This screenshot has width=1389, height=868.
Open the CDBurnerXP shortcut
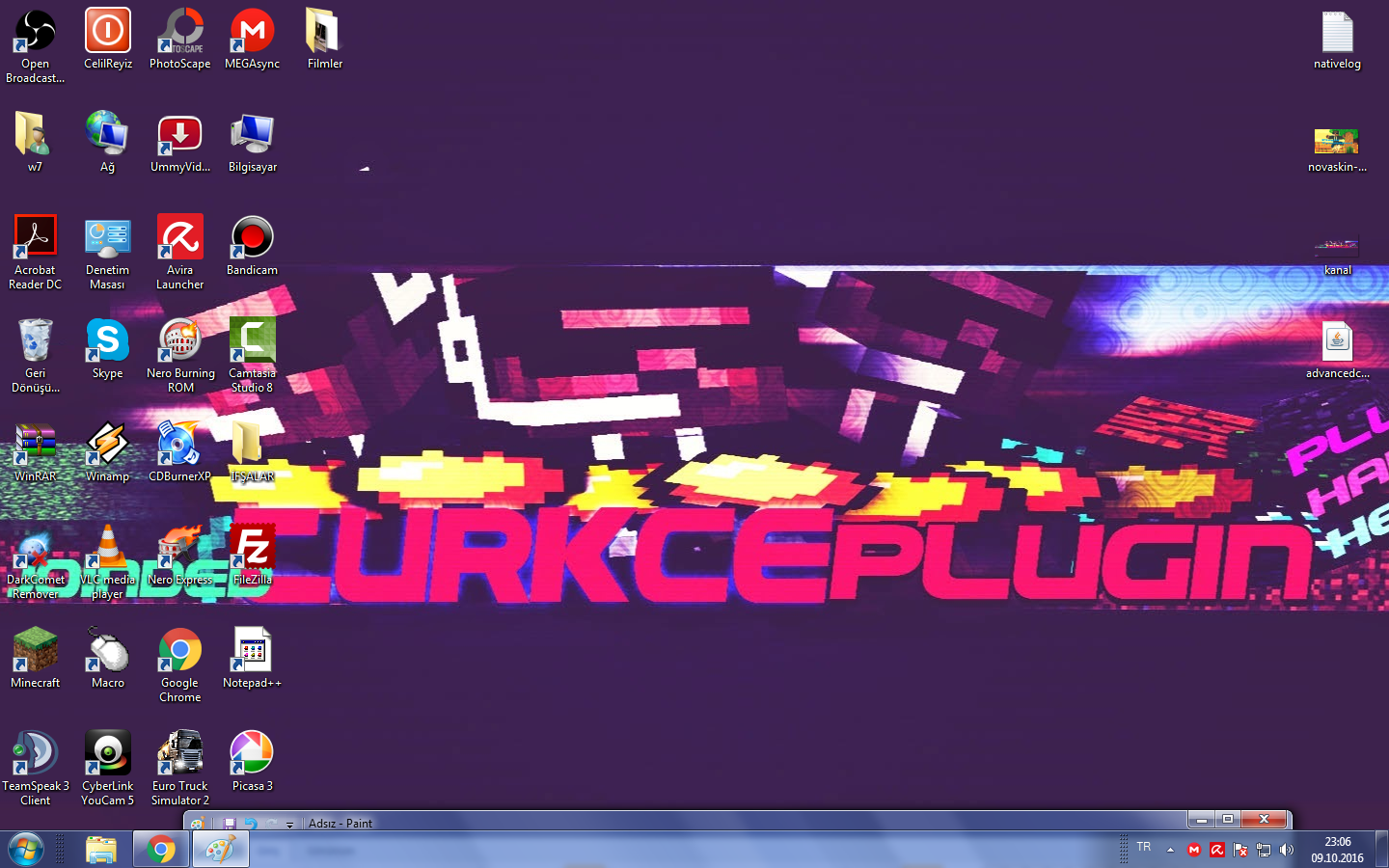[x=180, y=451]
